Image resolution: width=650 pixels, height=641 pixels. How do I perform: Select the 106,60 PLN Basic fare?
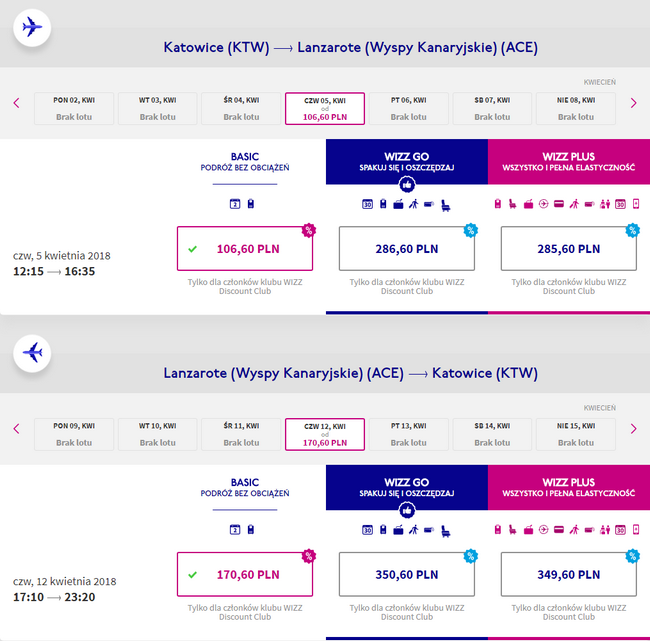pos(245,249)
